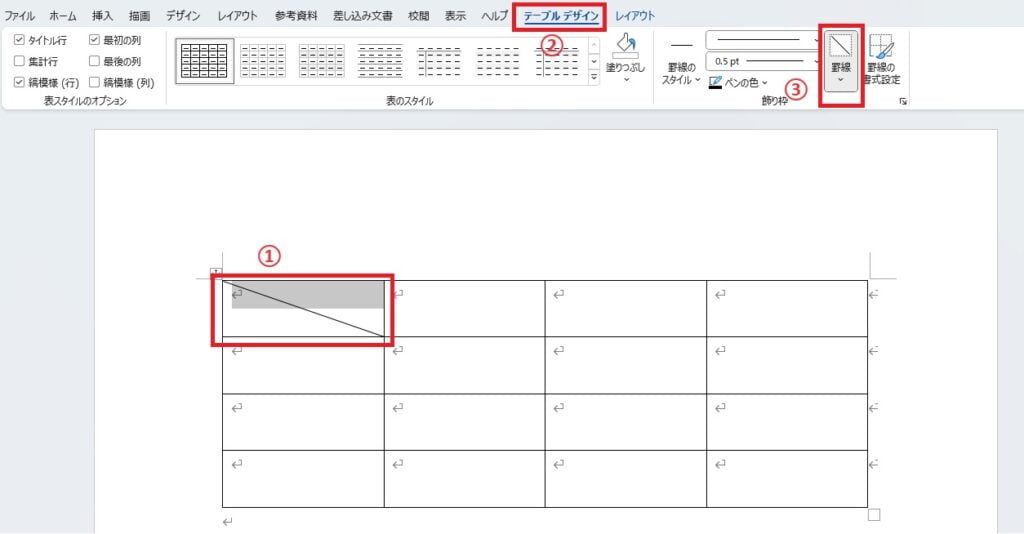This screenshot has width=1024, height=534.
Task: Select the first grid table style thumbnail
Action: [x=204, y=61]
